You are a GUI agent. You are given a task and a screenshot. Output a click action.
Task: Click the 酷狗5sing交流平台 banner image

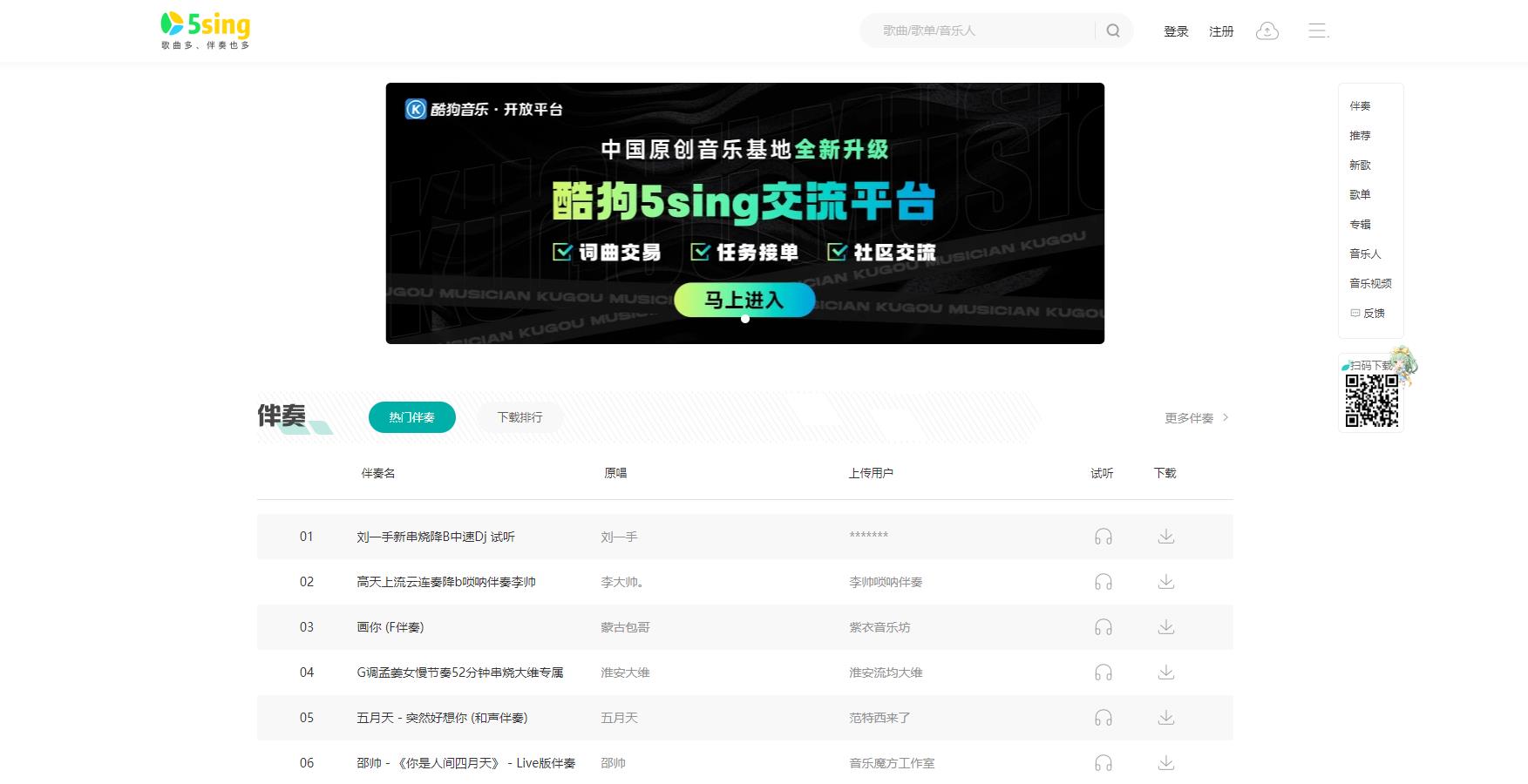745,213
